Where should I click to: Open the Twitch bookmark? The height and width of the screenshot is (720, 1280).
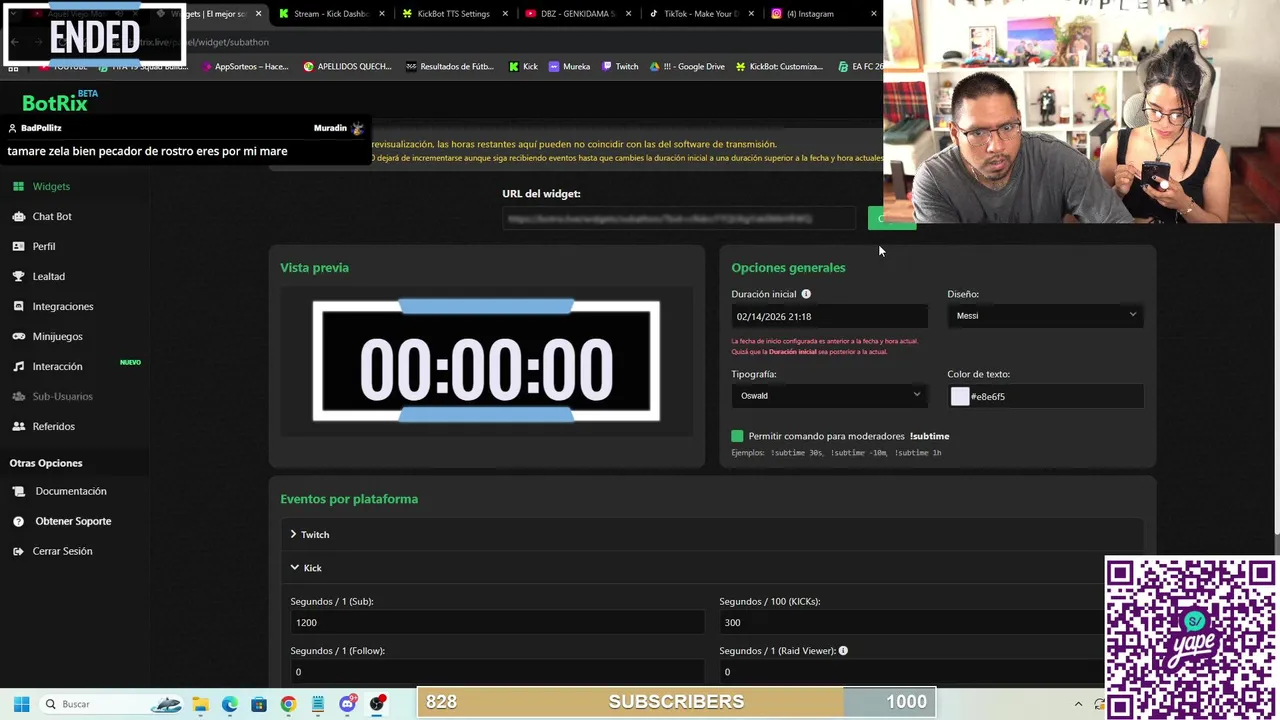[x=620, y=66]
